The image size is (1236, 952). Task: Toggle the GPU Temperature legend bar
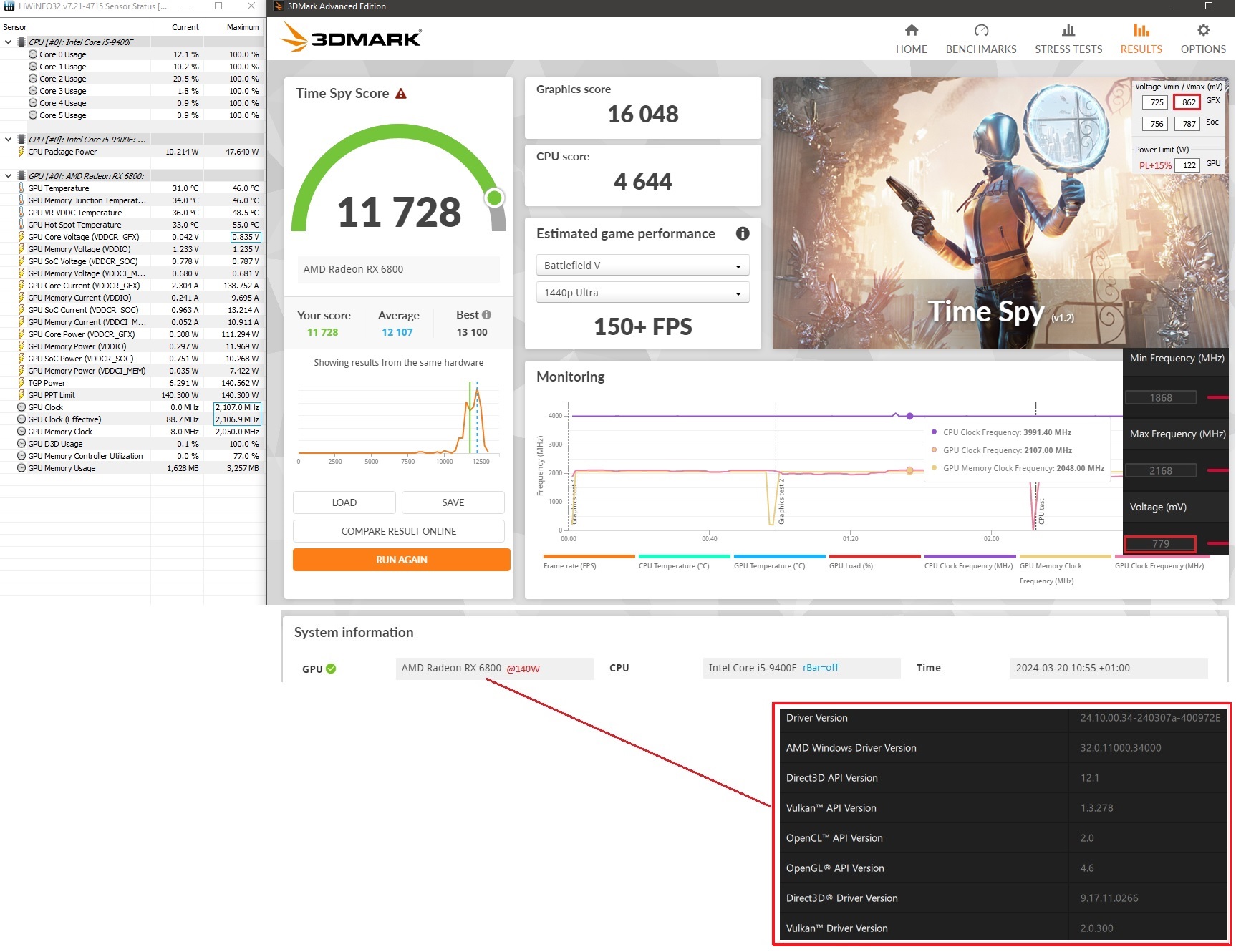pyautogui.click(x=779, y=556)
